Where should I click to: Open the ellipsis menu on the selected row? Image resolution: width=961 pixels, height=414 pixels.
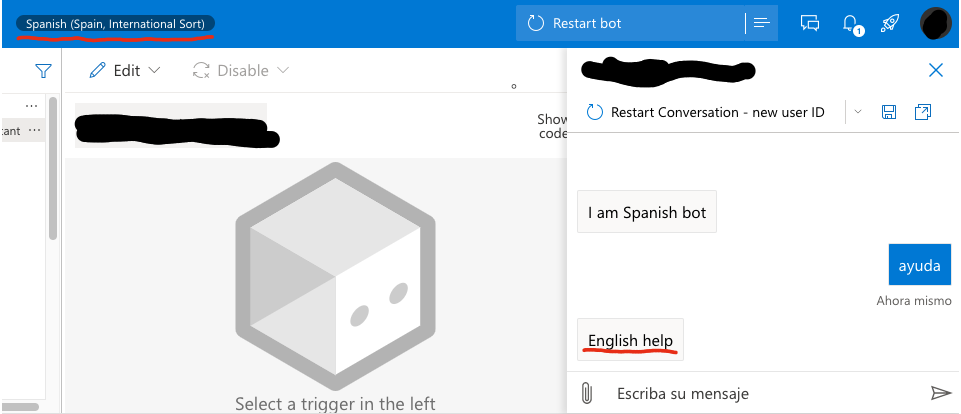[34, 130]
